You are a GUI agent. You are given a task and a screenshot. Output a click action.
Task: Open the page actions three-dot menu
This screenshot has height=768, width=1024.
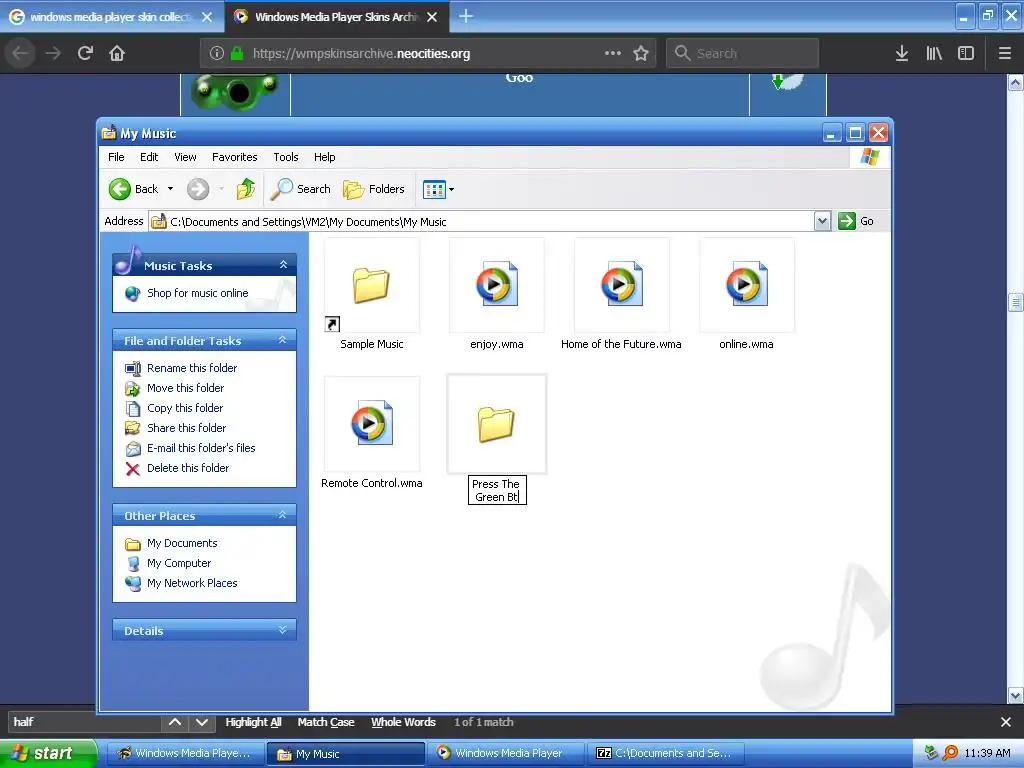pos(613,53)
